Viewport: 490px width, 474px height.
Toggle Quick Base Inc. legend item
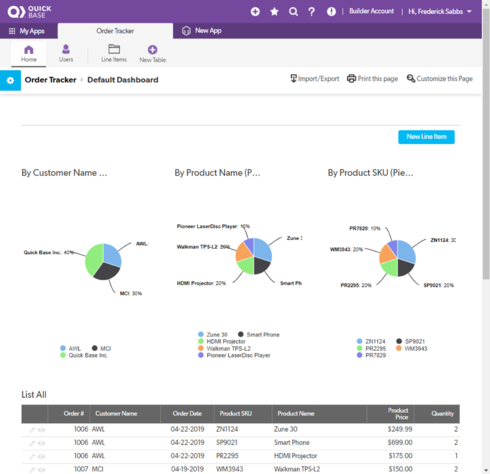84,355
